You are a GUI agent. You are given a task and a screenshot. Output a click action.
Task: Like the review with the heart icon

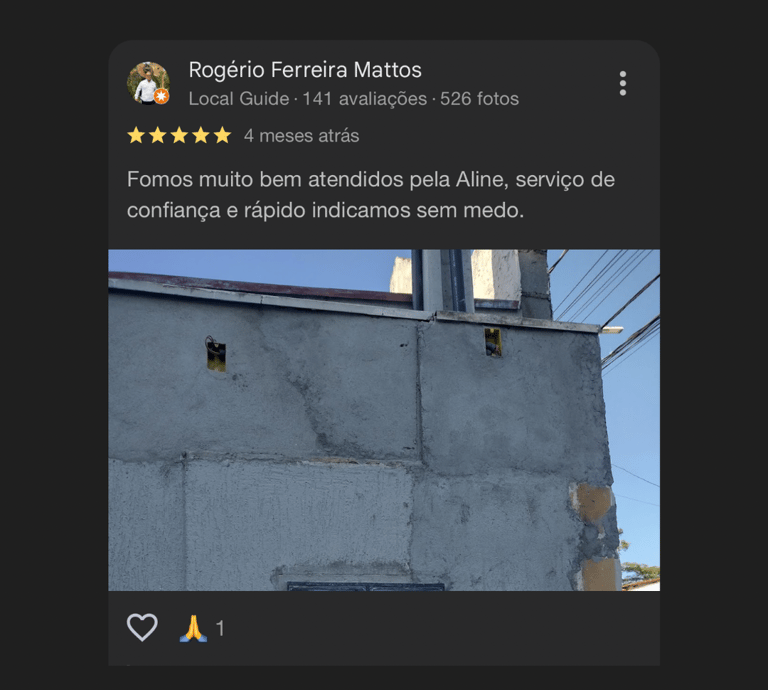pyautogui.click(x=142, y=627)
